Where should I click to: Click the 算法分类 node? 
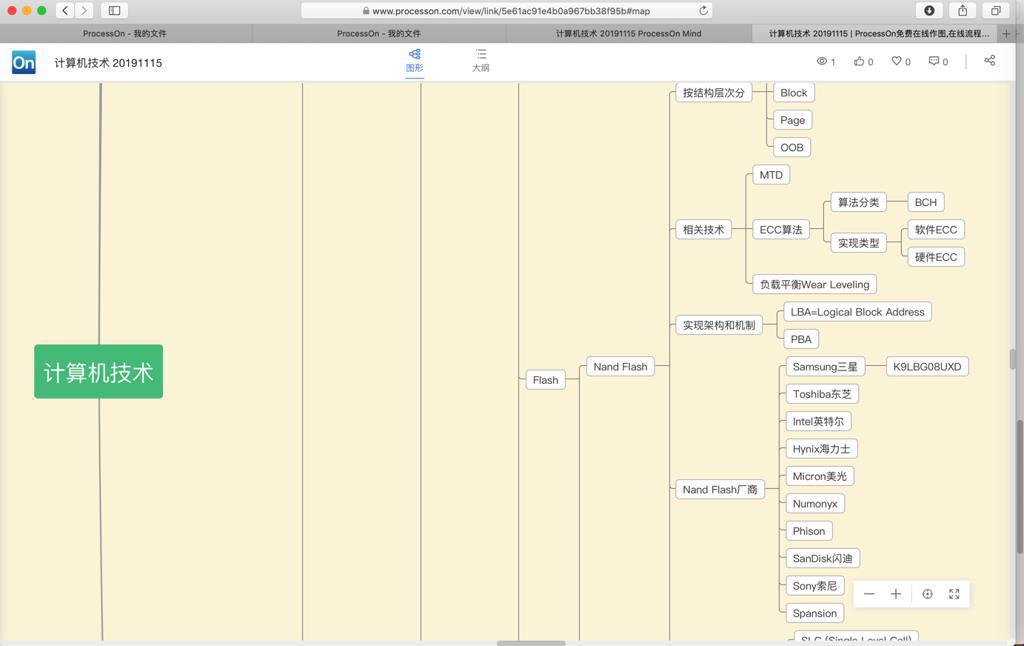[858, 202]
